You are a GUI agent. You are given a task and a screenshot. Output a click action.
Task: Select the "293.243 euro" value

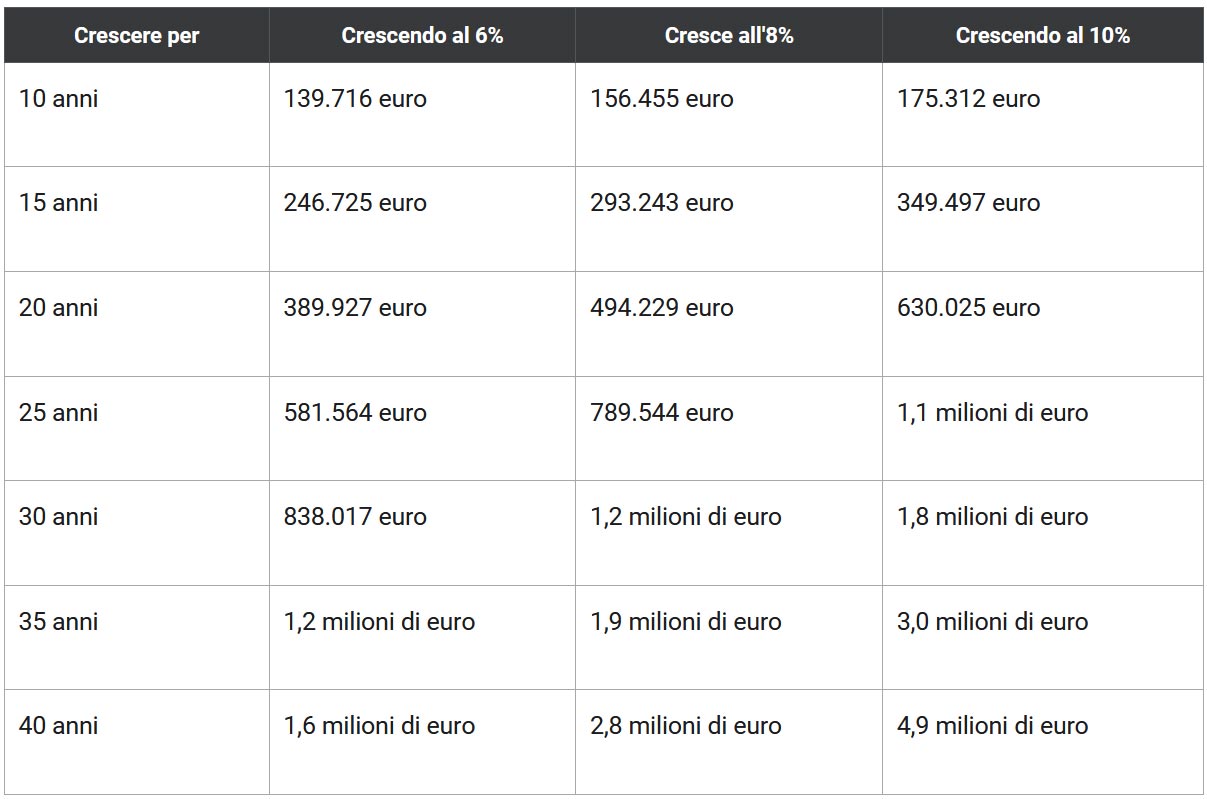click(662, 203)
